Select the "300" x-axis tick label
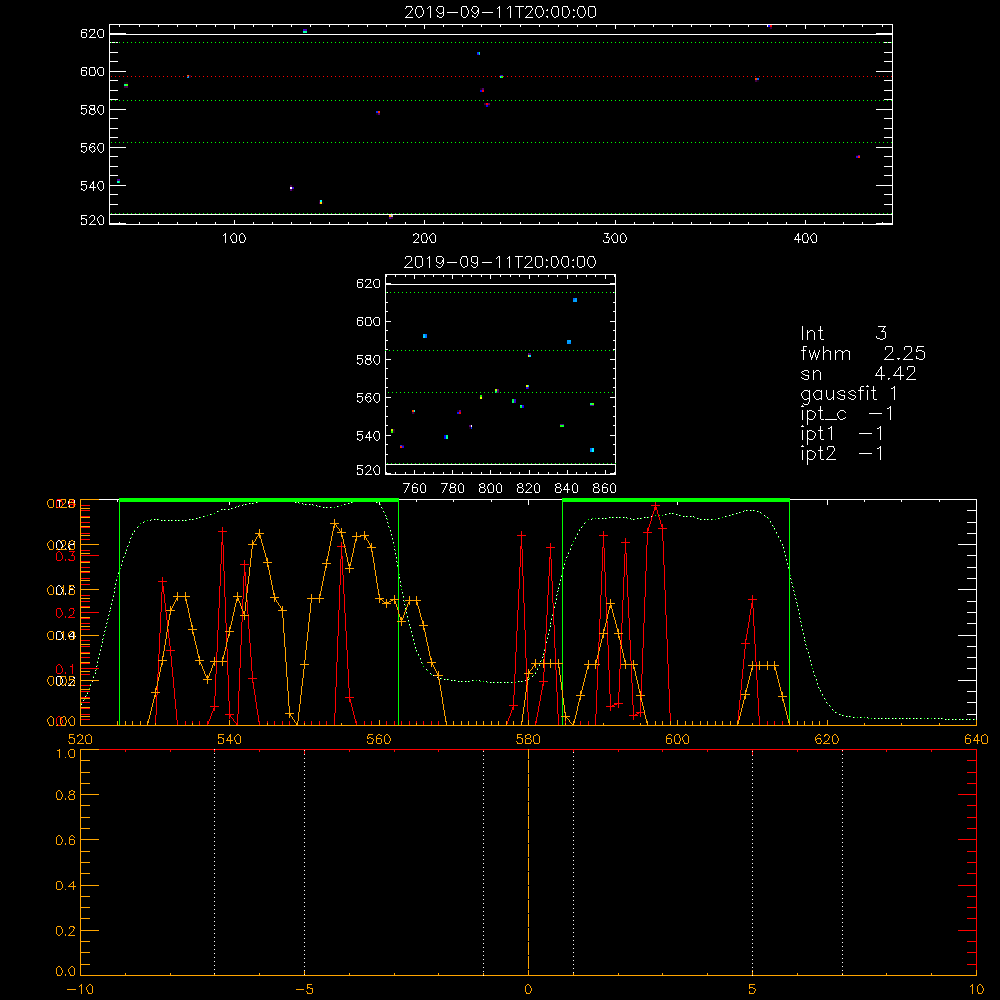 [615, 239]
